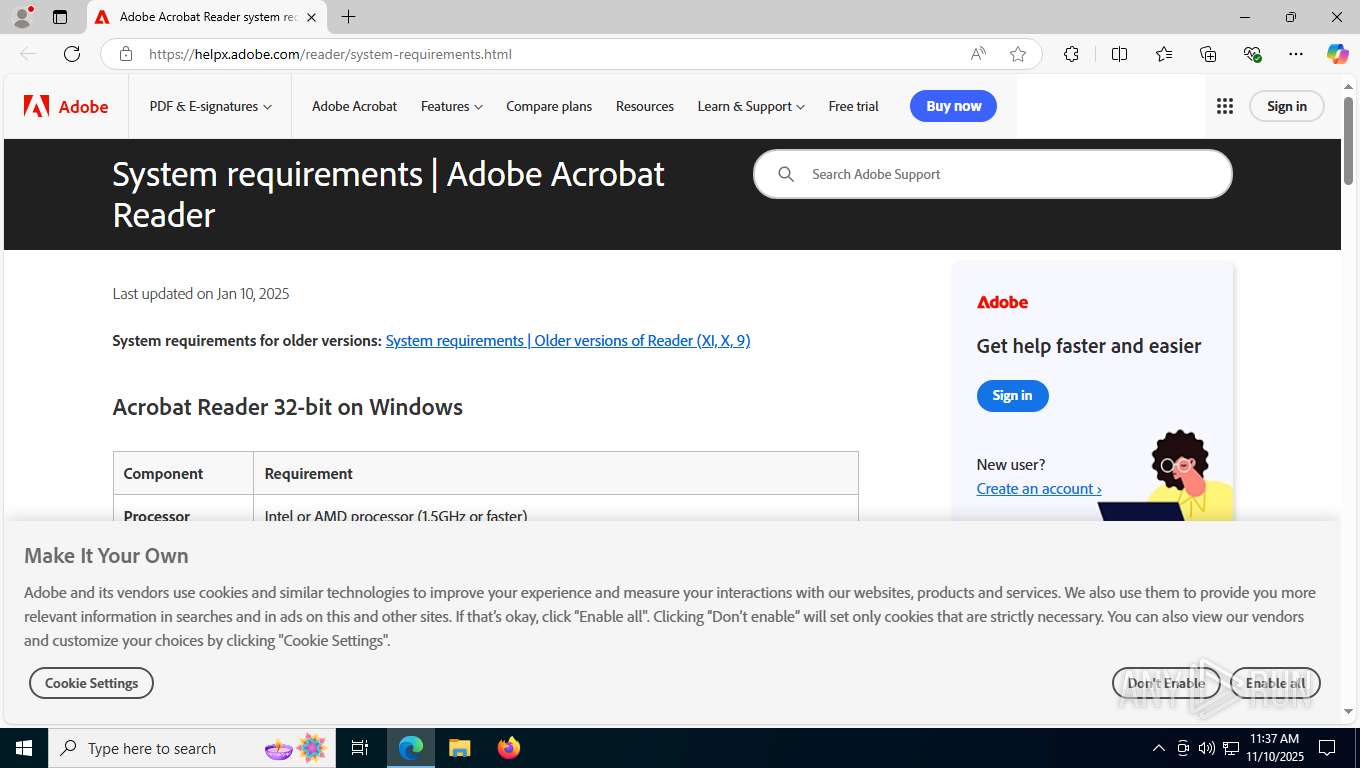Open Adobe Acrobat nav item
The width and height of the screenshot is (1360, 768).
coord(354,106)
